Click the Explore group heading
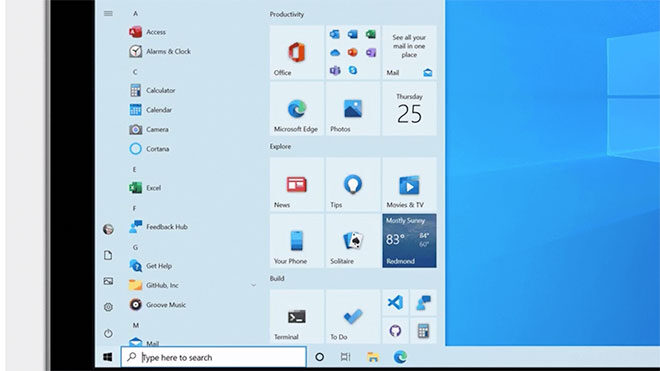Image resolution: width=660 pixels, height=371 pixels. pos(280,147)
